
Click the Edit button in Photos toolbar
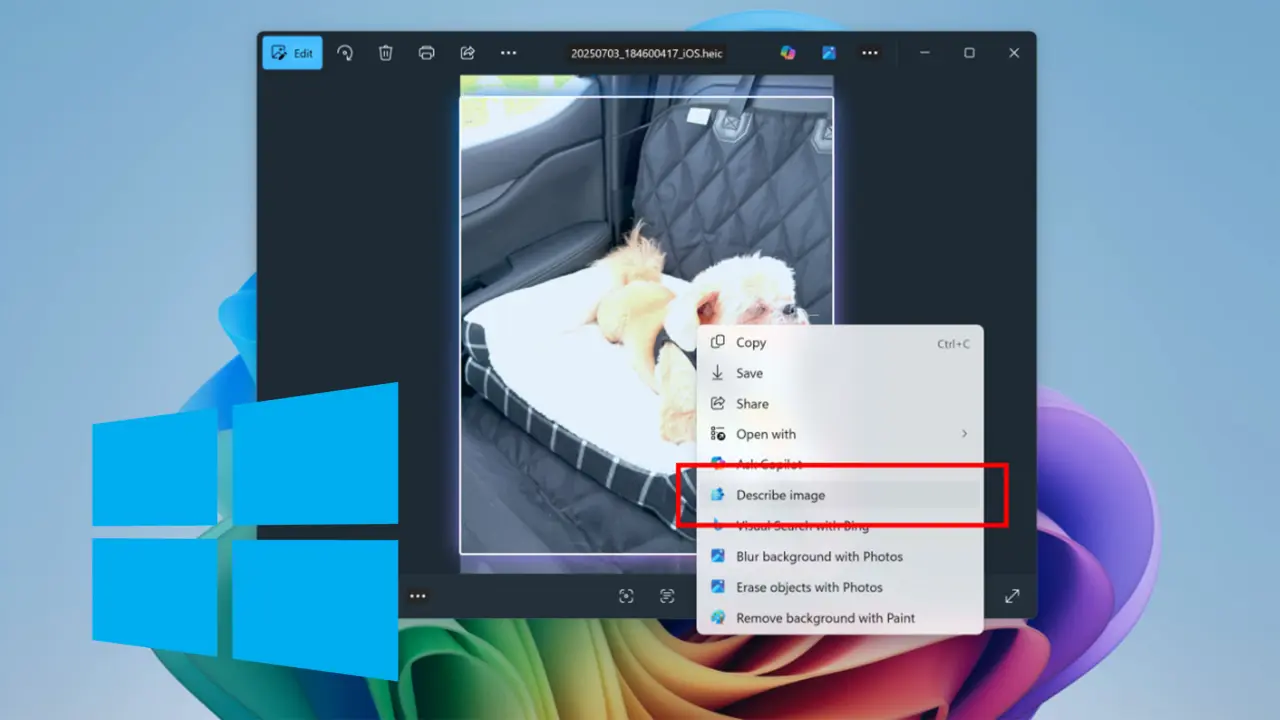[x=292, y=53]
